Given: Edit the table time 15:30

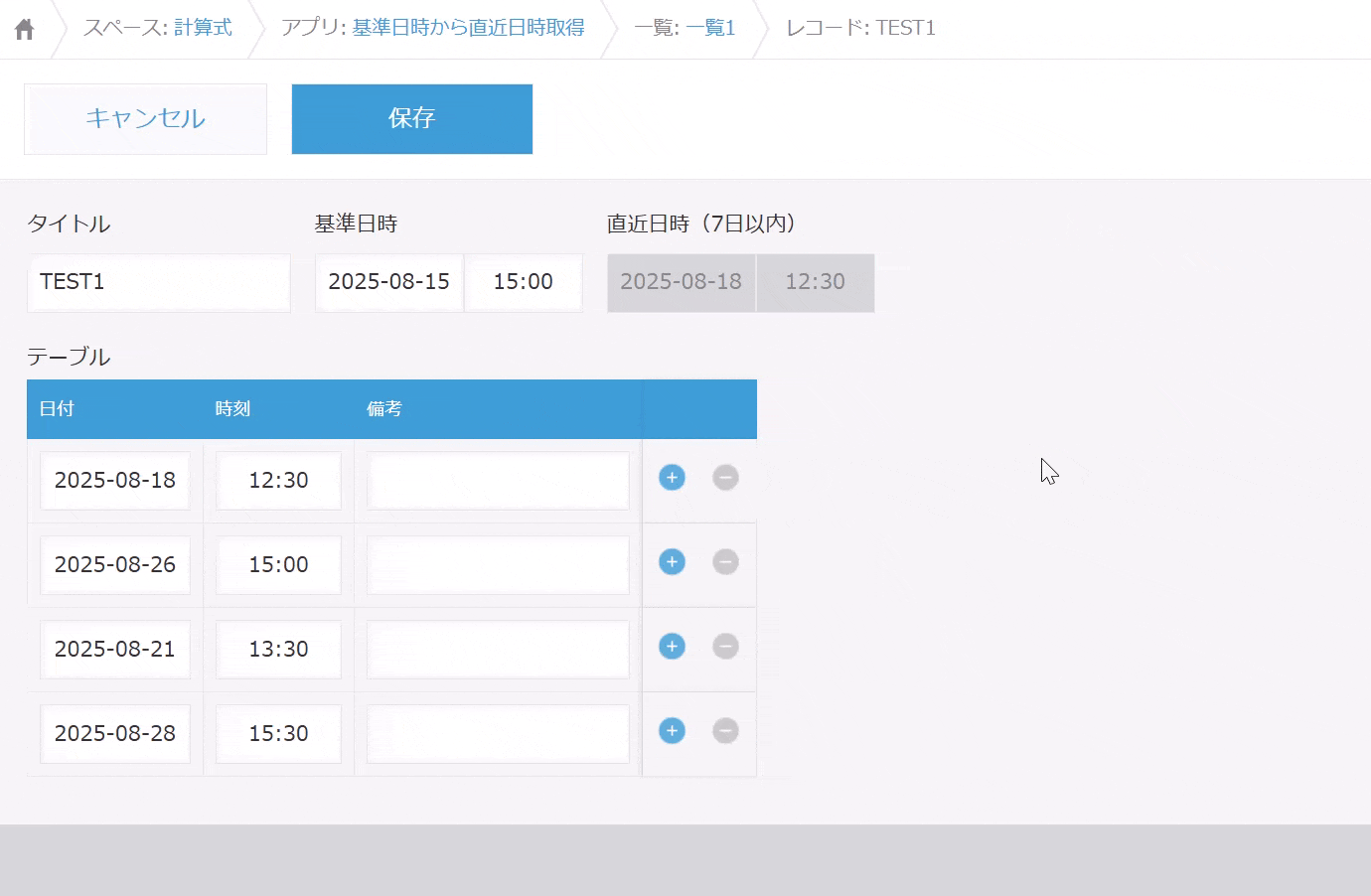Looking at the screenshot, I should pos(278,734).
